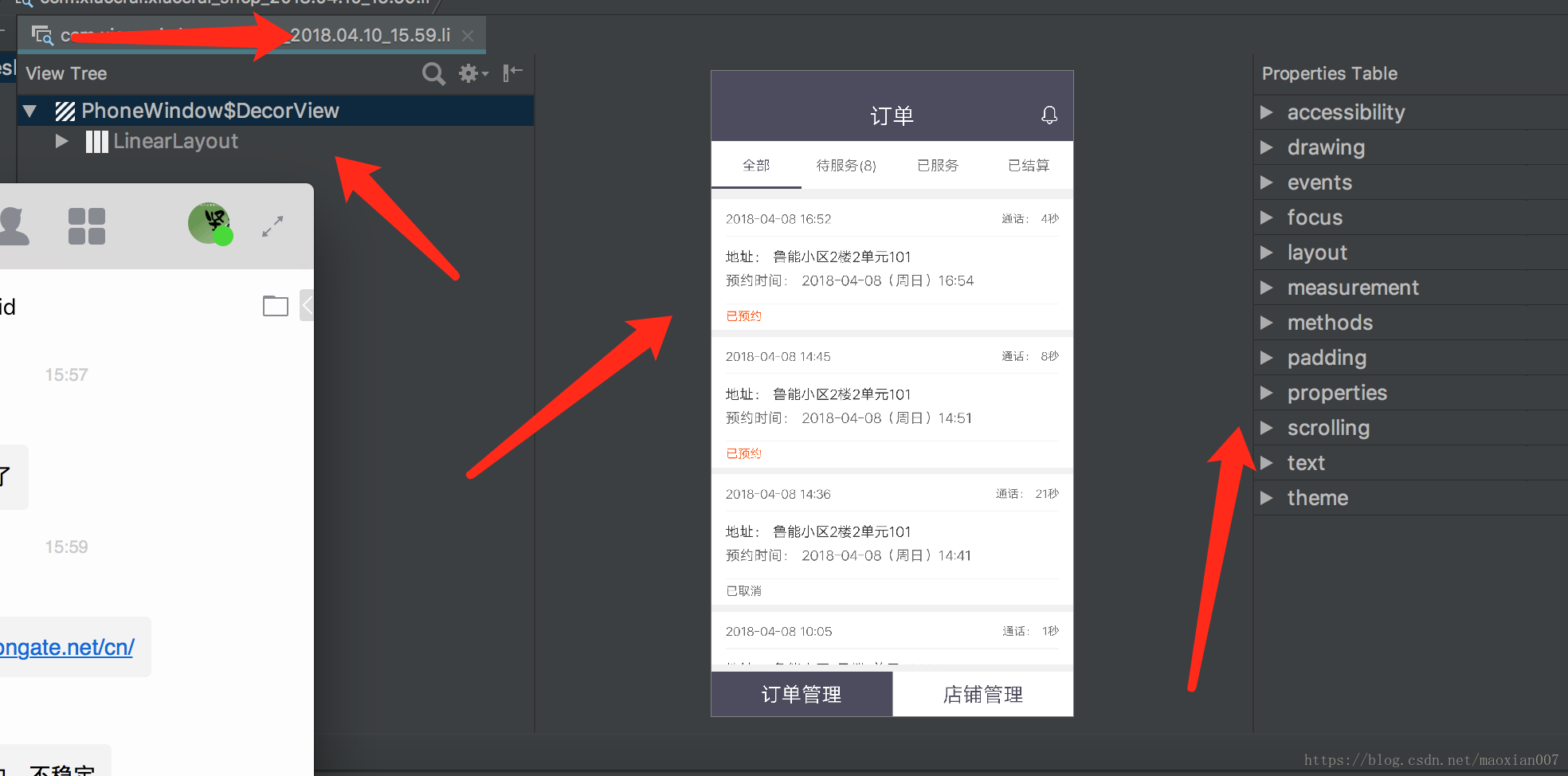Expand the focus properties group
The width and height of the screenshot is (1568, 776).
coord(1266,218)
